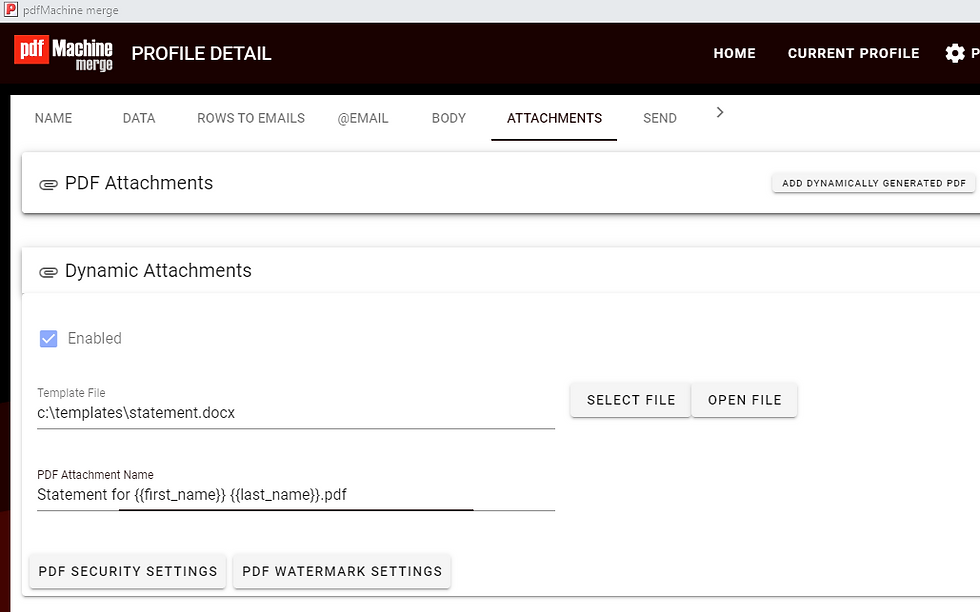Click the PROFILE DETAIL title text
980x612 pixels.
[x=201, y=54]
